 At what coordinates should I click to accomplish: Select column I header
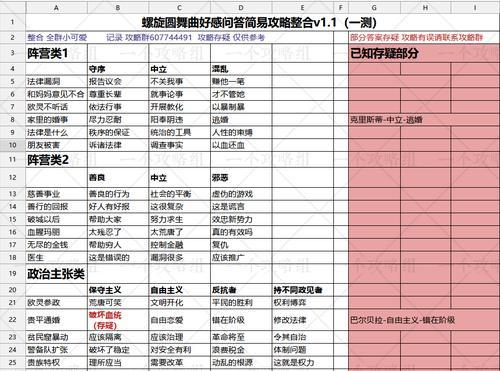pos(475,7)
